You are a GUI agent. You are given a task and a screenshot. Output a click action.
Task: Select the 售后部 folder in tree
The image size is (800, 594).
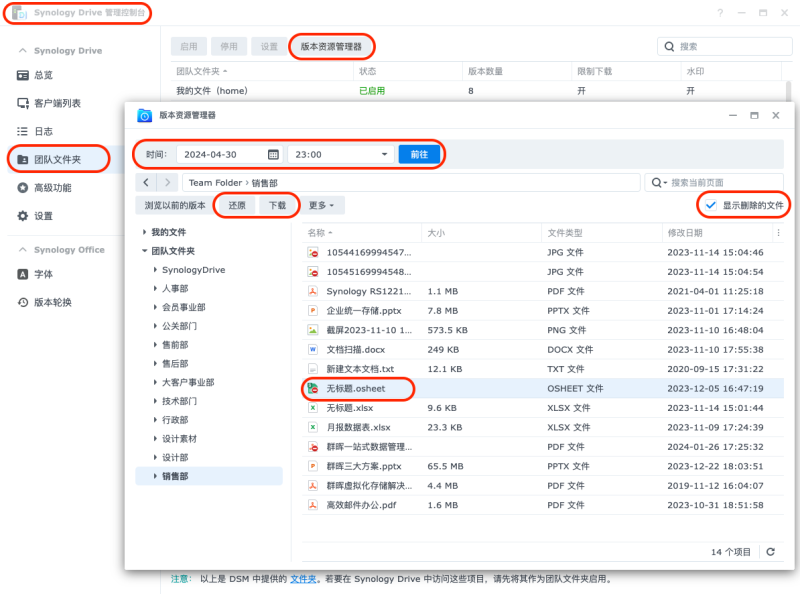[x=175, y=364]
